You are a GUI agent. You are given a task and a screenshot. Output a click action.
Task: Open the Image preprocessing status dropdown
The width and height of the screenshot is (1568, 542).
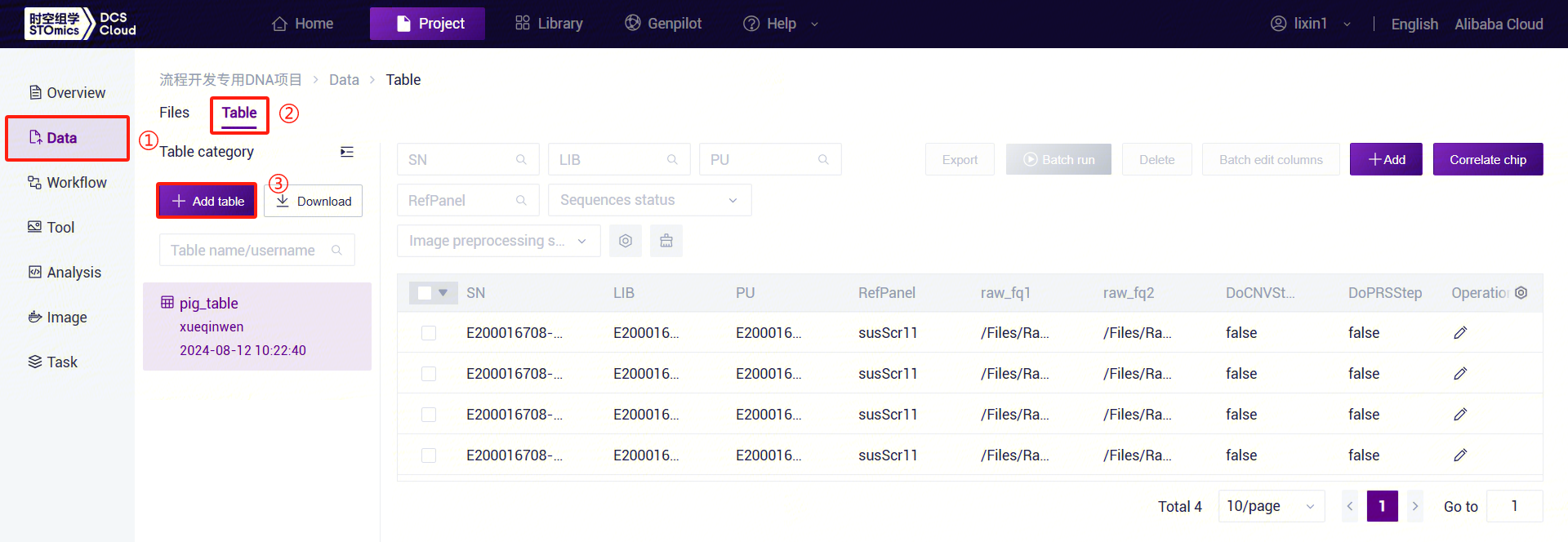pyautogui.click(x=498, y=241)
